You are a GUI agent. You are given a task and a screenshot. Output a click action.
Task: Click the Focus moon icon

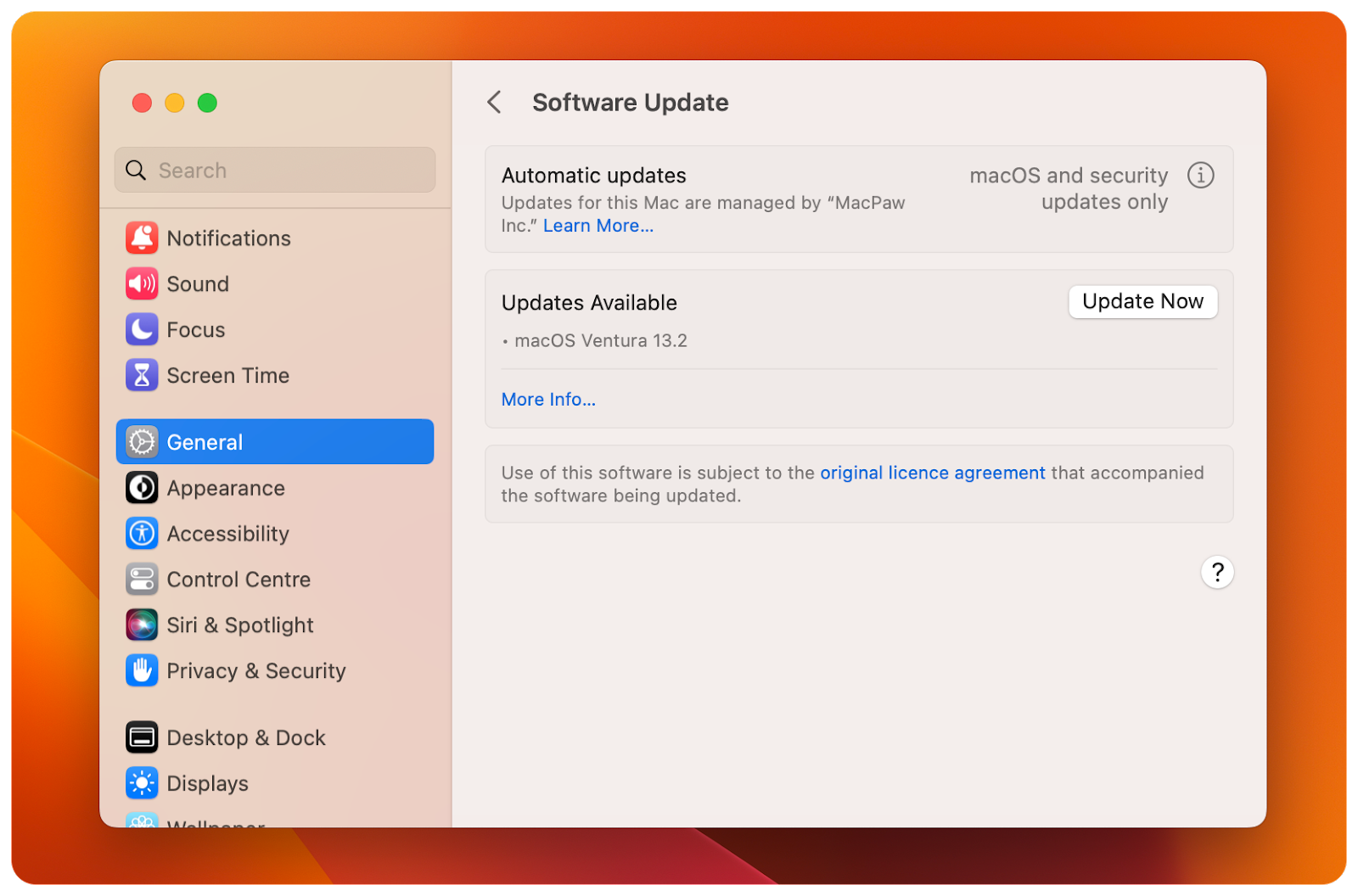coord(142,330)
